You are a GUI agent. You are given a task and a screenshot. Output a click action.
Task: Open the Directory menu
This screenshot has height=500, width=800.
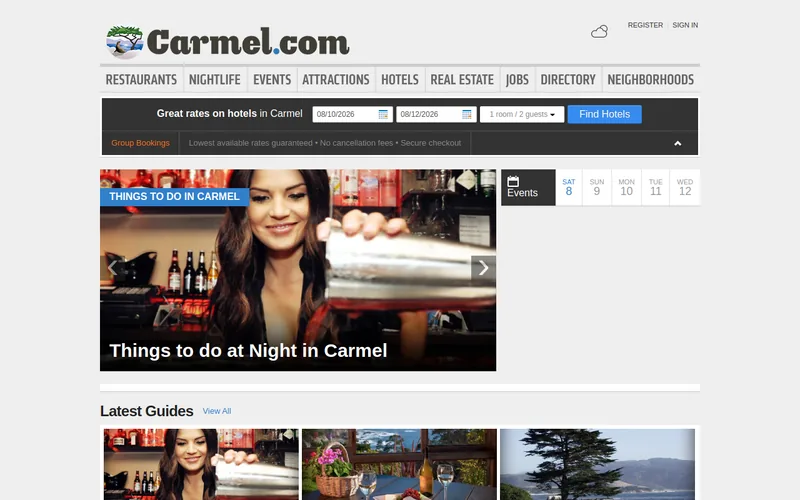tap(568, 80)
